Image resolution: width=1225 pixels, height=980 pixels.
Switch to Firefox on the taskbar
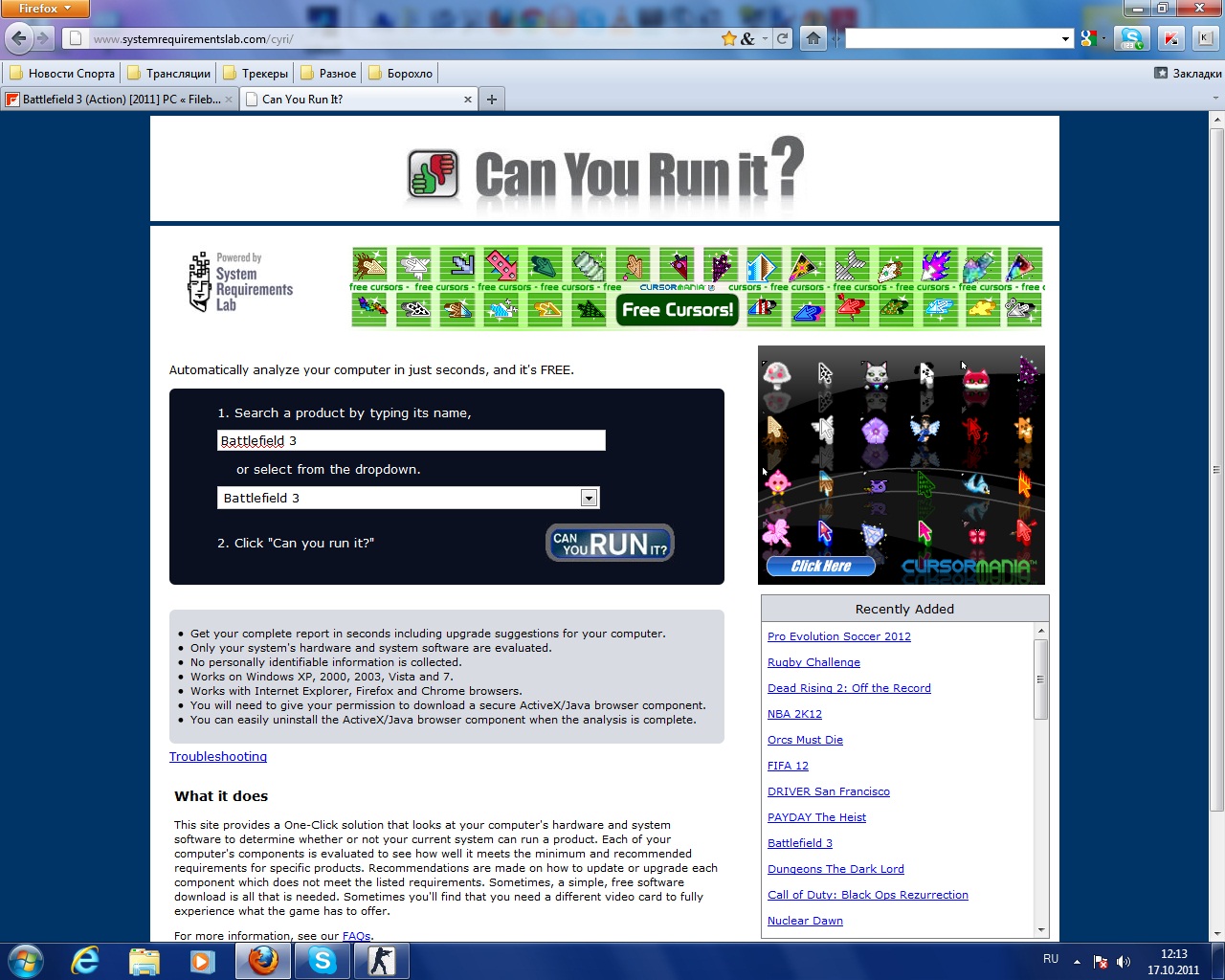click(x=262, y=961)
